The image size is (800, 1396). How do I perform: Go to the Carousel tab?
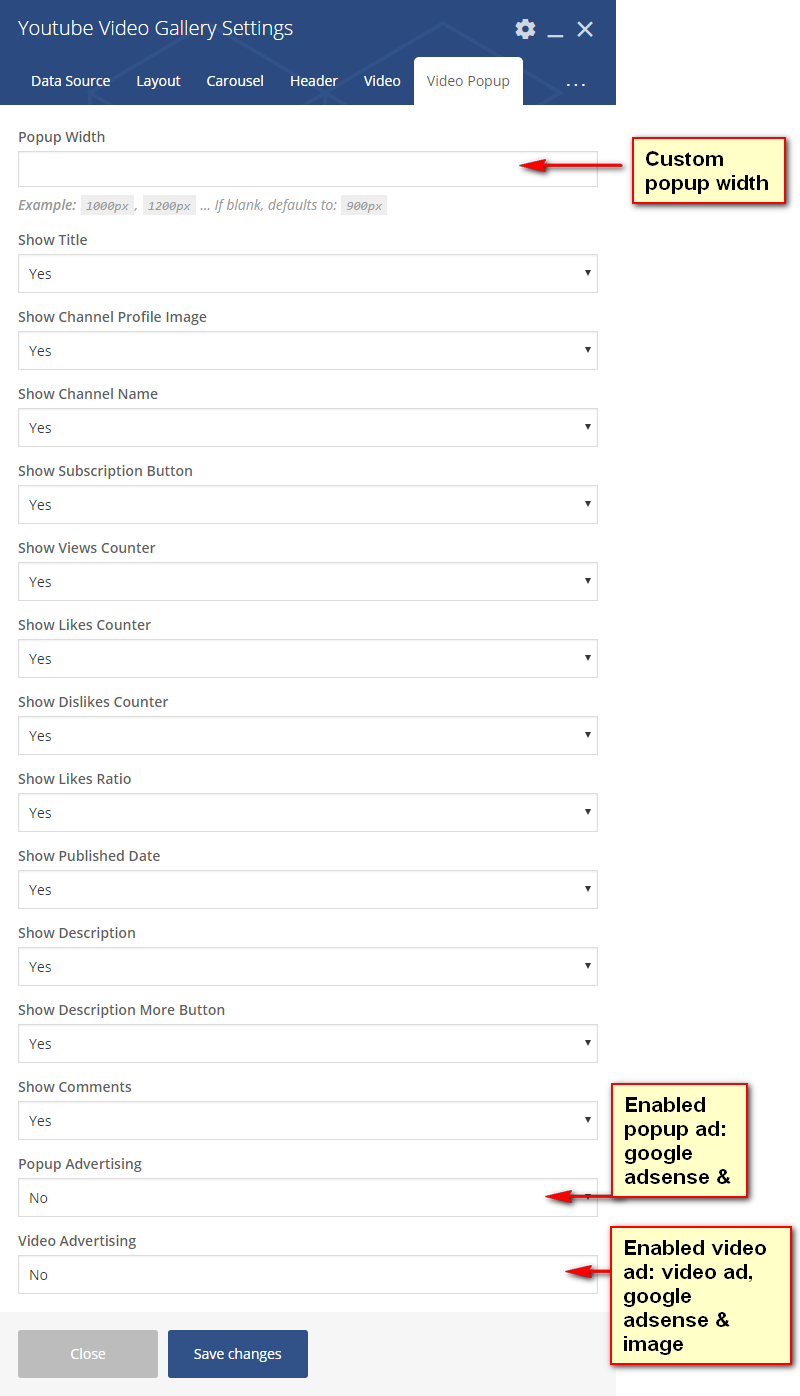click(x=235, y=81)
